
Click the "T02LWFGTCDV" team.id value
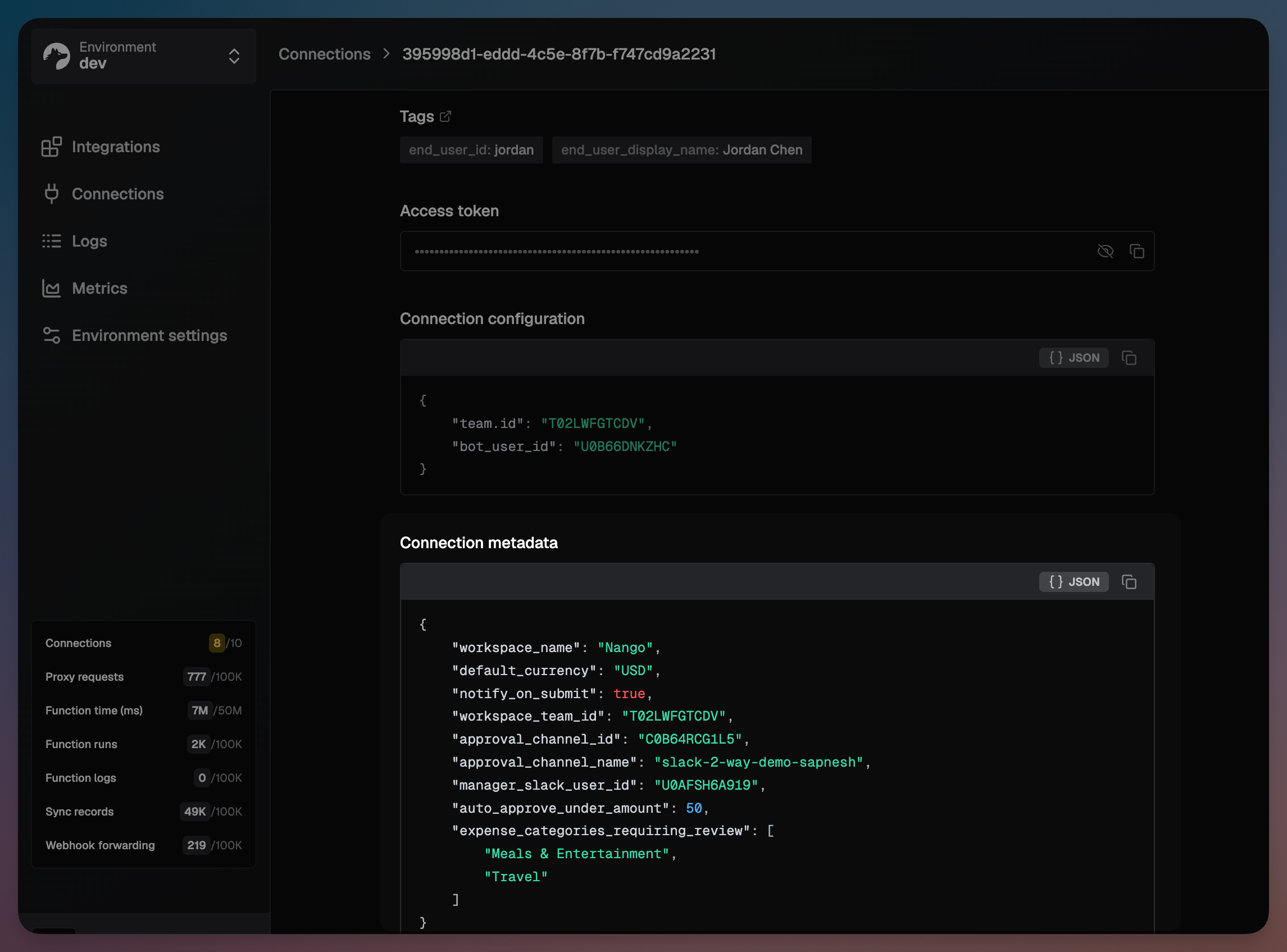[x=593, y=423]
